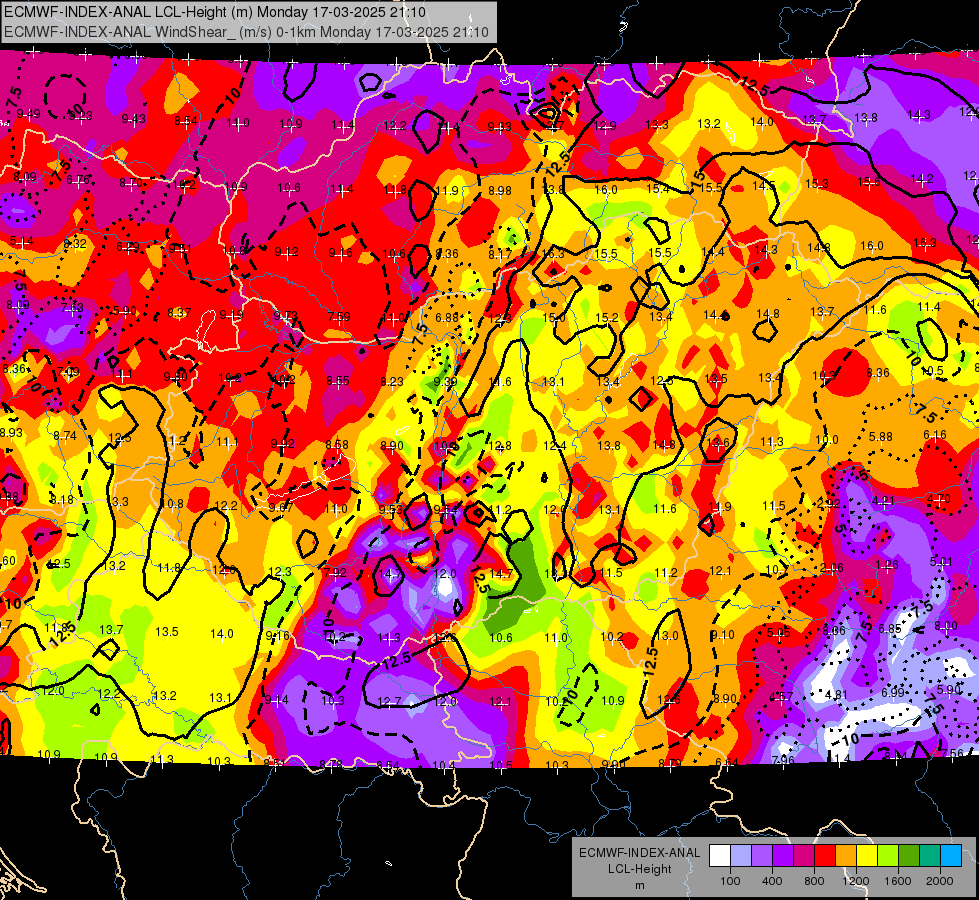Click the wind shear value 8.55

tap(338, 380)
